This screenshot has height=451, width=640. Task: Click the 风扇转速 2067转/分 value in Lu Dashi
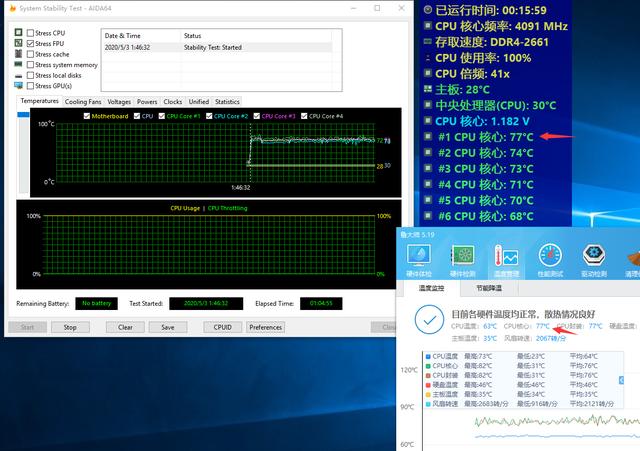pos(551,338)
